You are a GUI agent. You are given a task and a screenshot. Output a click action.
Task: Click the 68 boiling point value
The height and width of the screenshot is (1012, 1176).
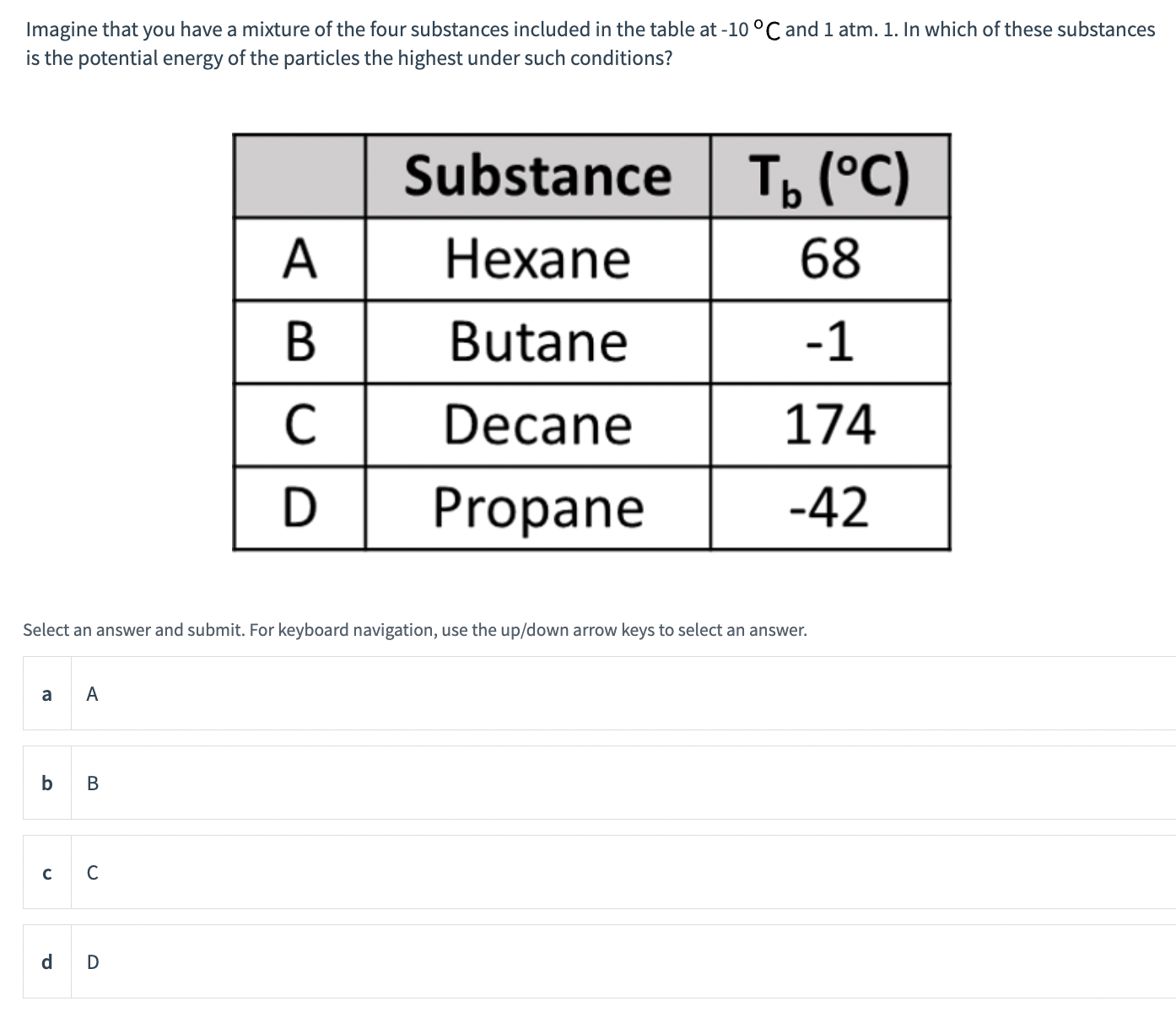[831, 258]
